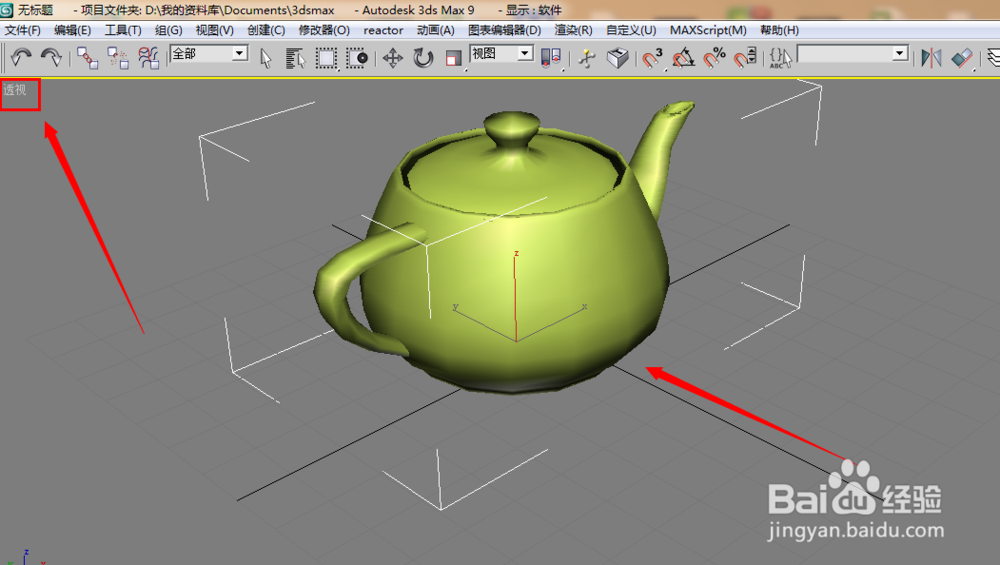Redo the action with Redo arrow

tap(51, 58)
